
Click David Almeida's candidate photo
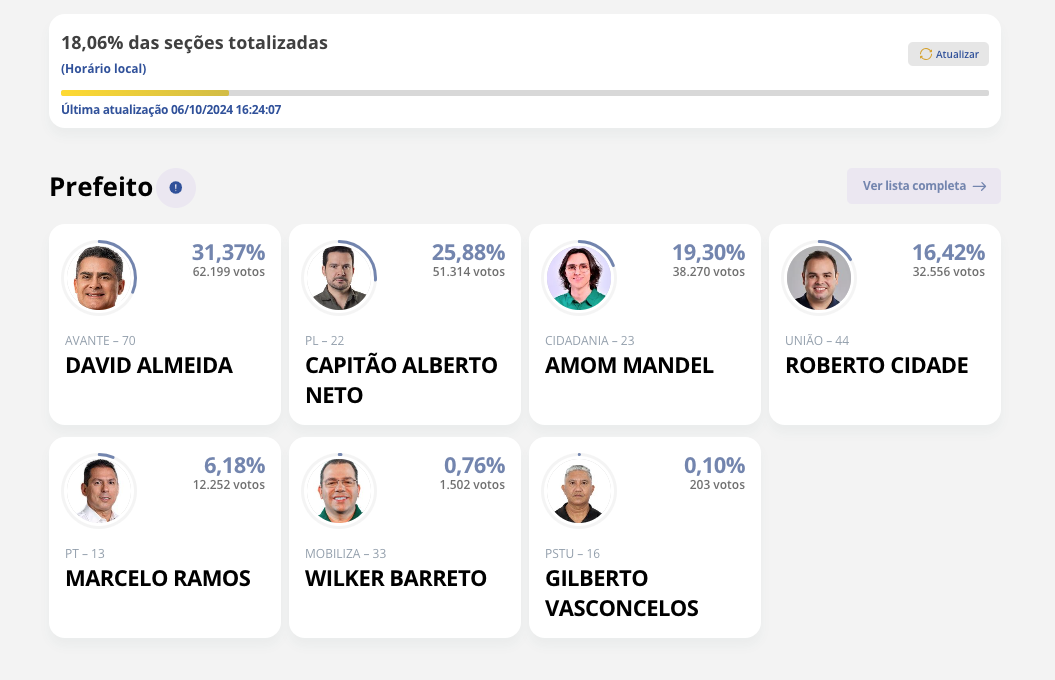tap(99, 277)
